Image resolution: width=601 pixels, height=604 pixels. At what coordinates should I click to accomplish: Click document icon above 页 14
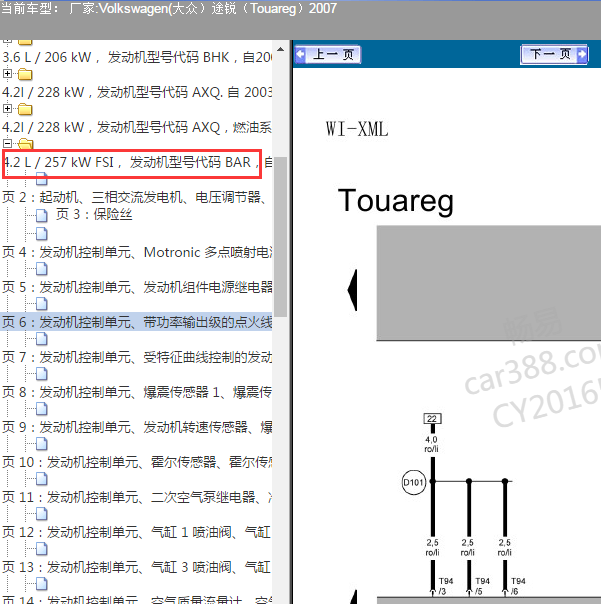coord(42,584)
